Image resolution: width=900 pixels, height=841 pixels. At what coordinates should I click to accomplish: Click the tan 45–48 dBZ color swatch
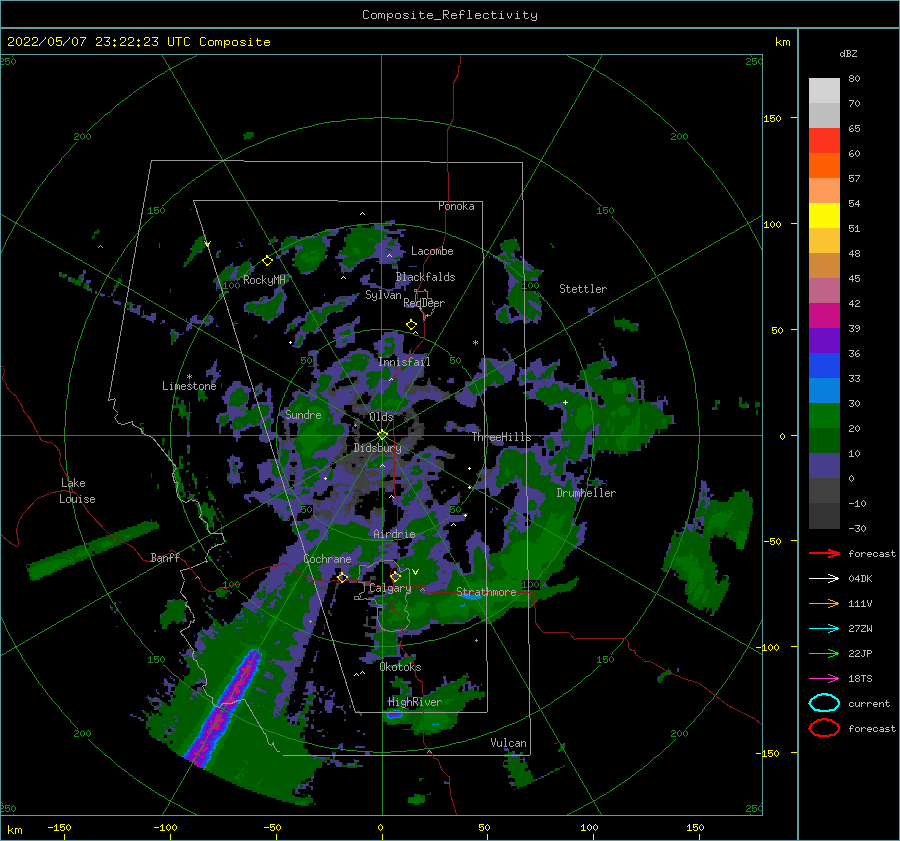coord(824,266)
